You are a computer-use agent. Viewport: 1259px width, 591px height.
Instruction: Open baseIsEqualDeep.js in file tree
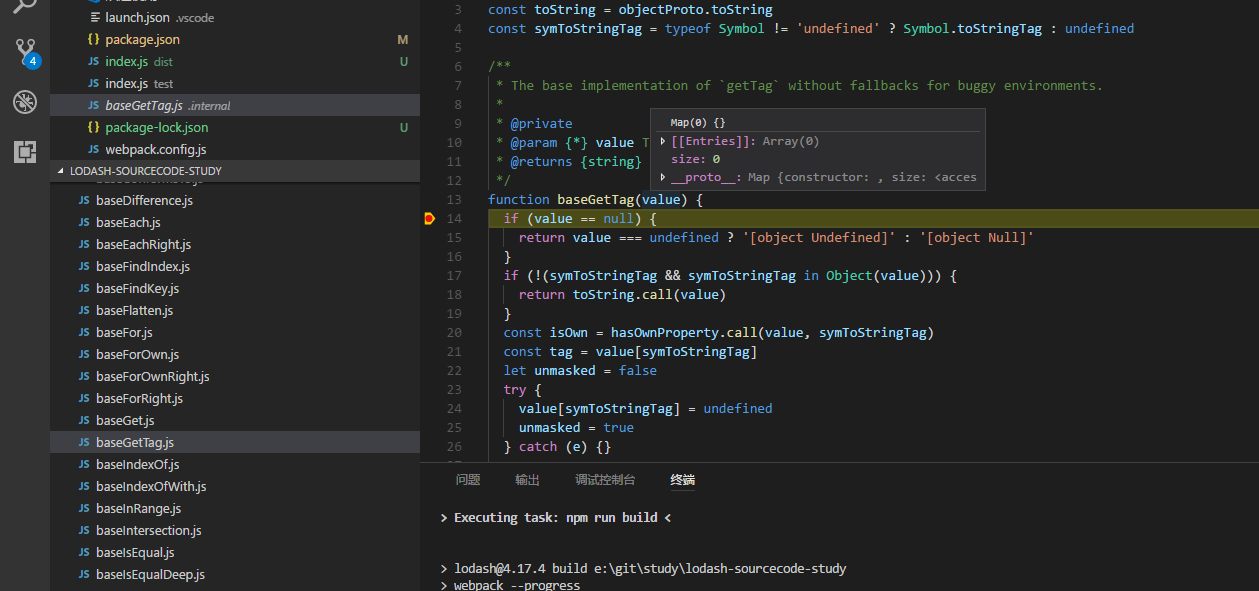[235, 574]
